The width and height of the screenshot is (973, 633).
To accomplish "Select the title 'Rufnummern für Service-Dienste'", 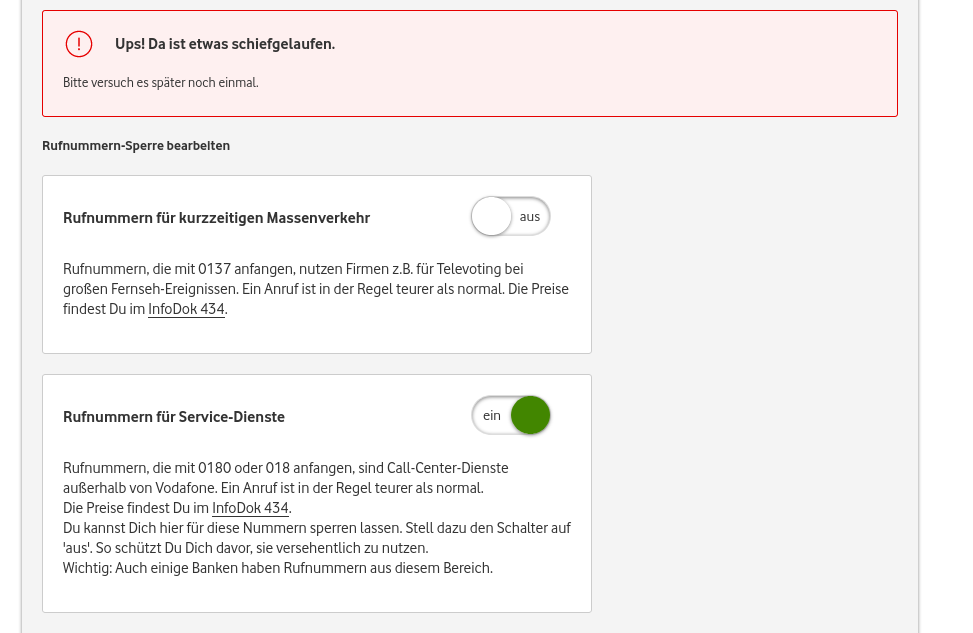I will pos(174,417).
